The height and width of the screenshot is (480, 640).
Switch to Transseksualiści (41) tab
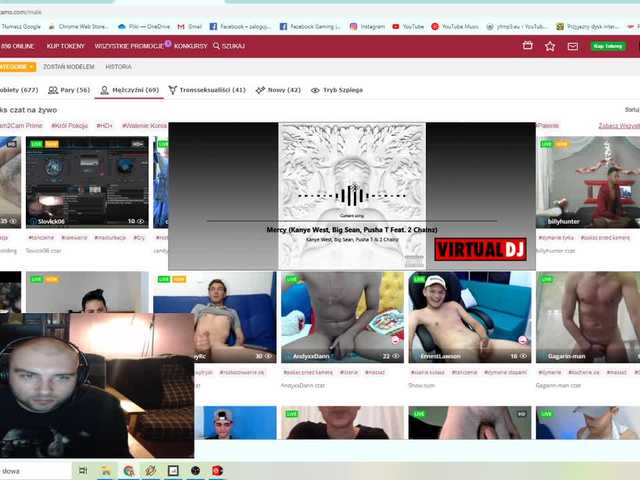207,90
